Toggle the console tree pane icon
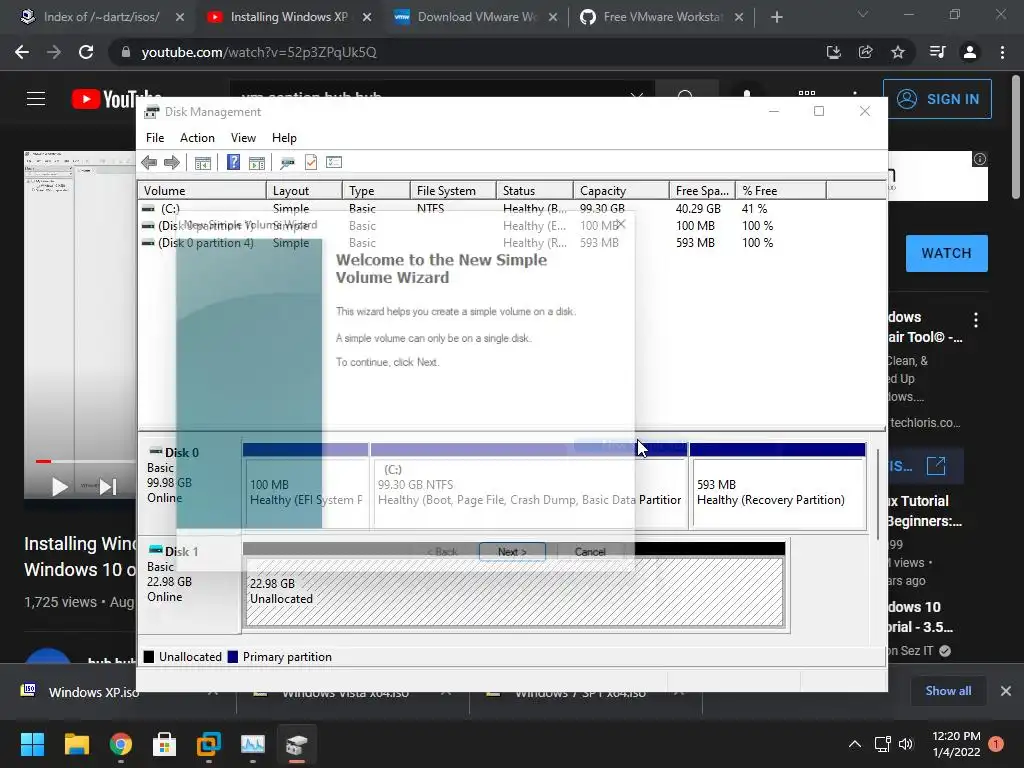The width and height of the screenshot is (1024, 768). point(202,163)
